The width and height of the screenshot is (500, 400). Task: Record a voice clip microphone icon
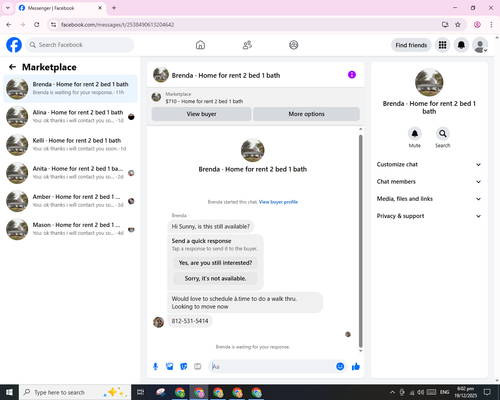[x=155, y=367]
